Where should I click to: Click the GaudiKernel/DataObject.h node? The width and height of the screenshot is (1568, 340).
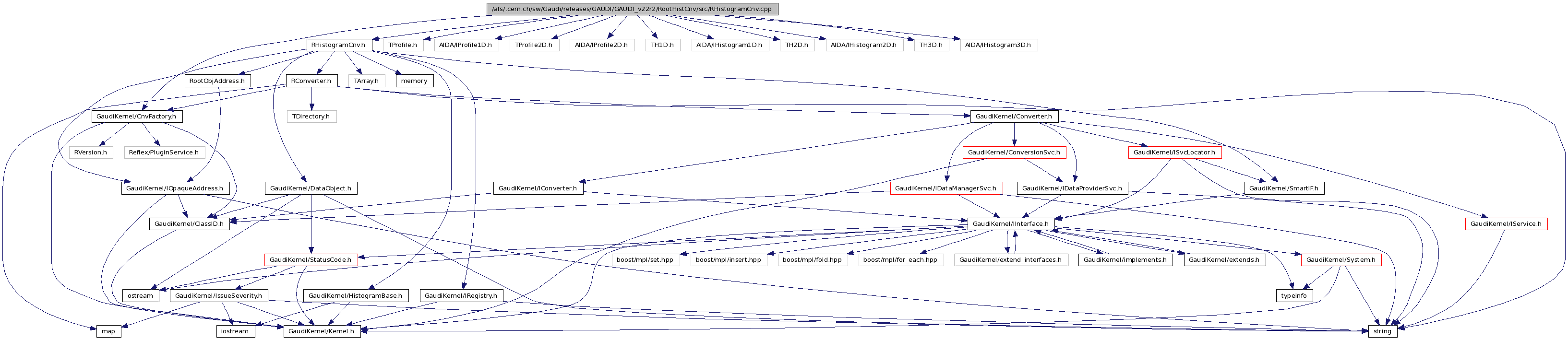coord(311,188)
